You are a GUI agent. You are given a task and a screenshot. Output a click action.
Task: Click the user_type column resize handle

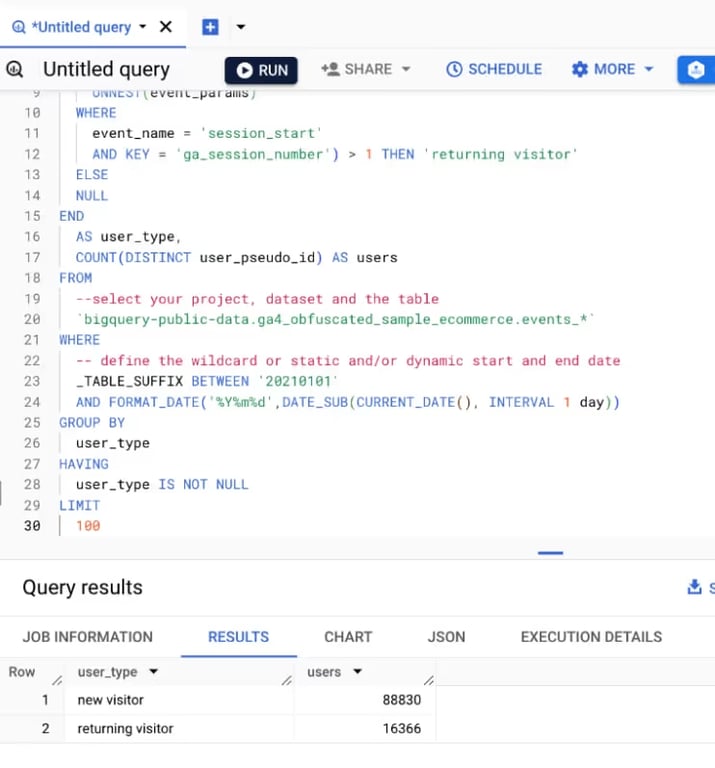coord(287,680)
